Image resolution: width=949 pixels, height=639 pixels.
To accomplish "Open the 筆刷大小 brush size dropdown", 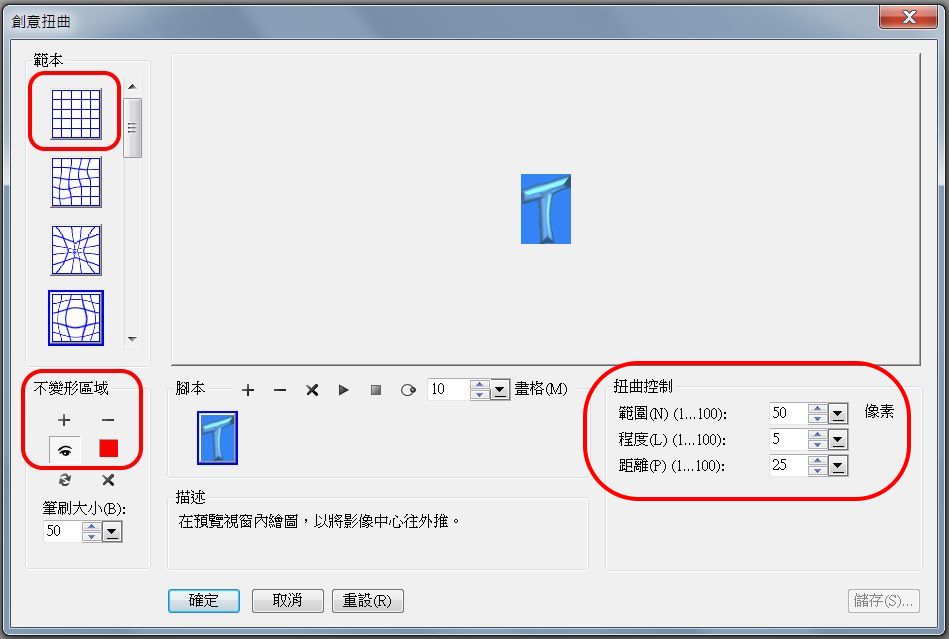I will point(112,531).
